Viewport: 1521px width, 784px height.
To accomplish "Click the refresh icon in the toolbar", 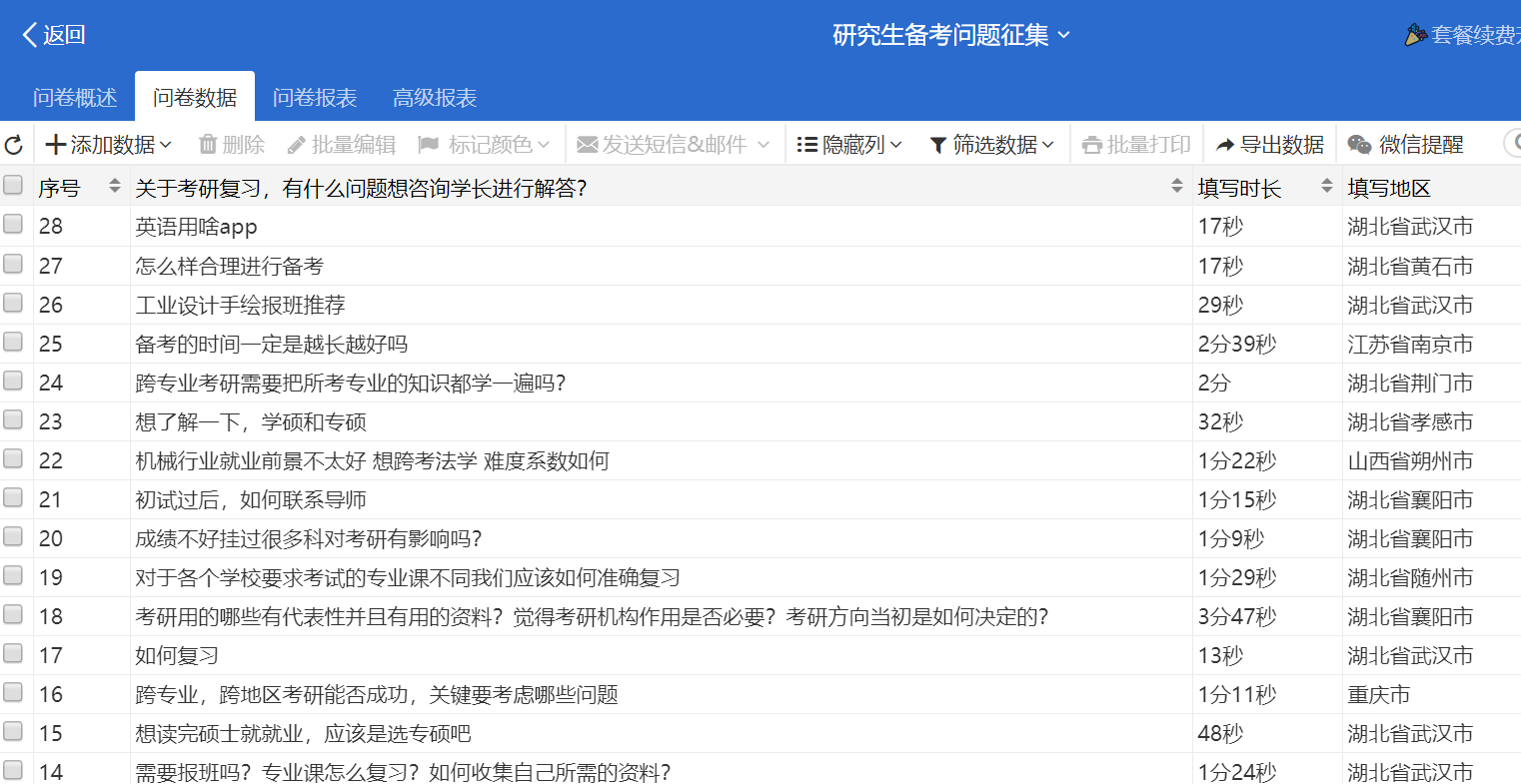I will [x=14, y=146].
